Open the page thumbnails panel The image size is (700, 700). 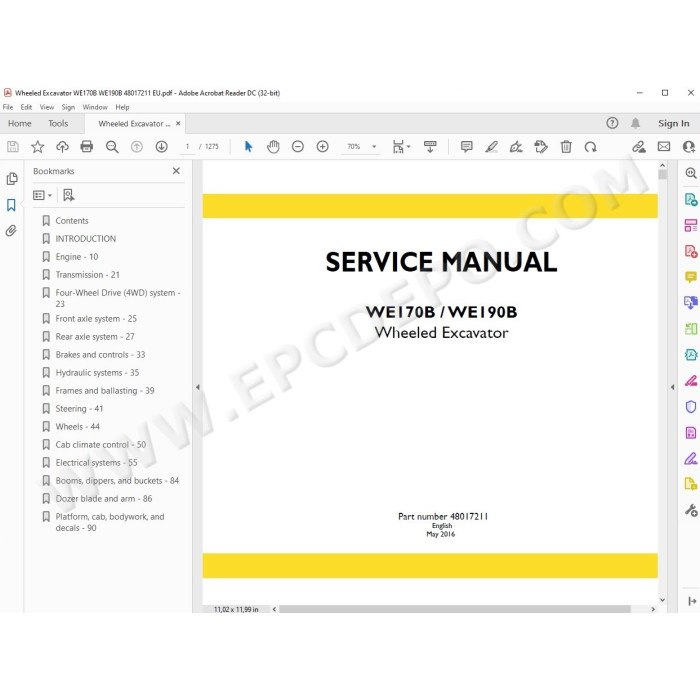12,179
